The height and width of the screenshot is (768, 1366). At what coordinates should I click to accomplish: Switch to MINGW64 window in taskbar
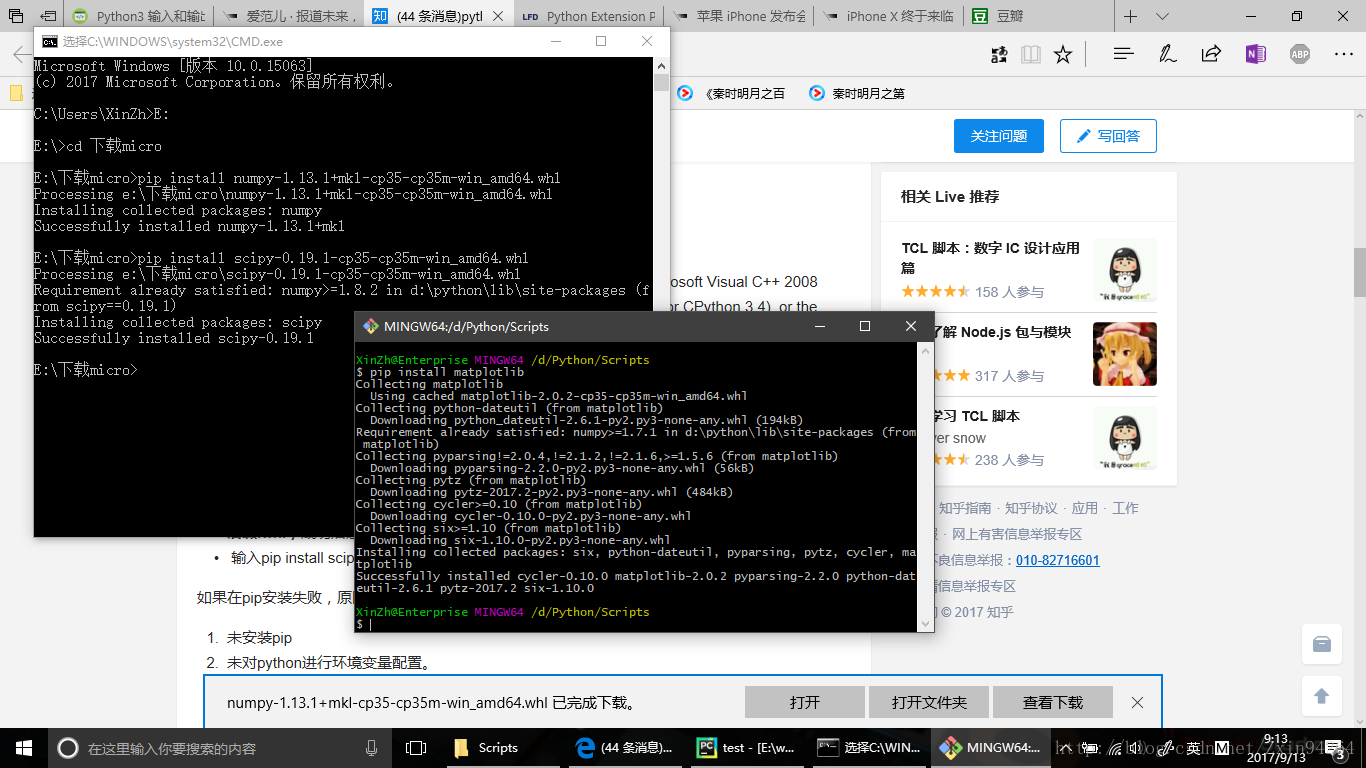pos(992,747)
